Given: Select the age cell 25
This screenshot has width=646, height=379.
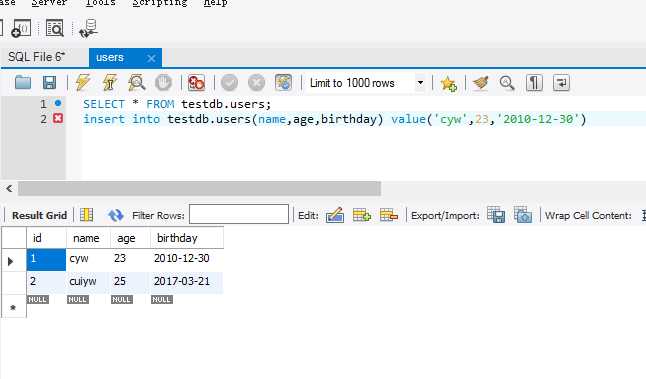Looking at the screenshot, I should point(130,282).
